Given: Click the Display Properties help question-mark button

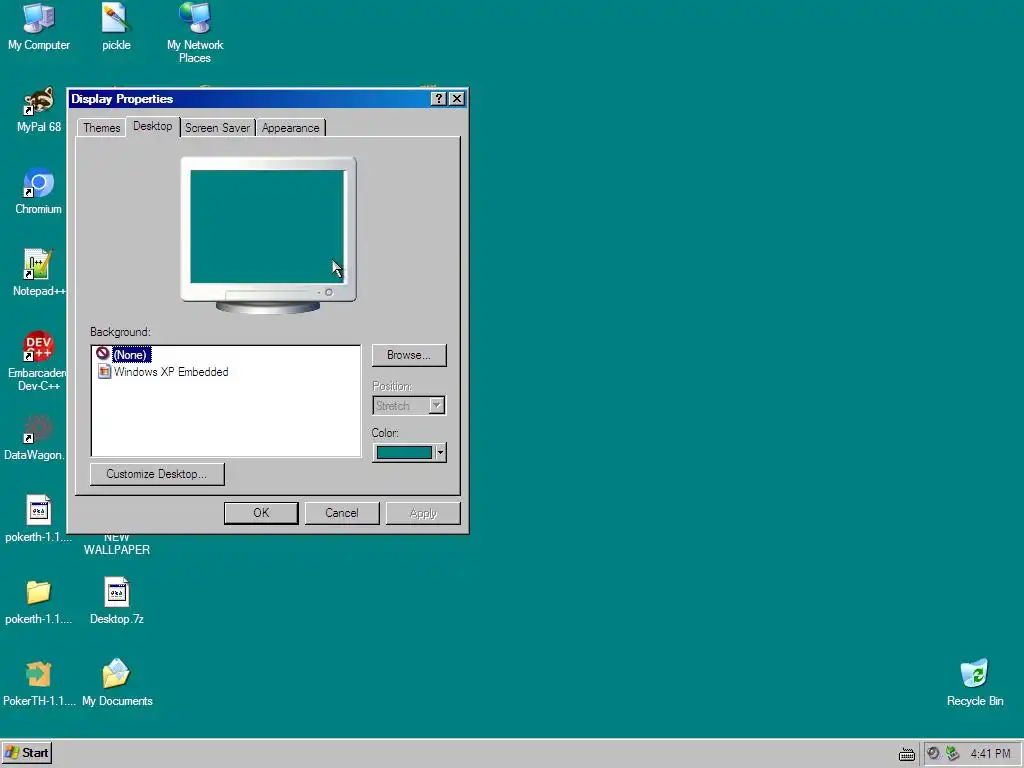Looking at the screenshot, I should pyautogui.click(x=439, y=99).
